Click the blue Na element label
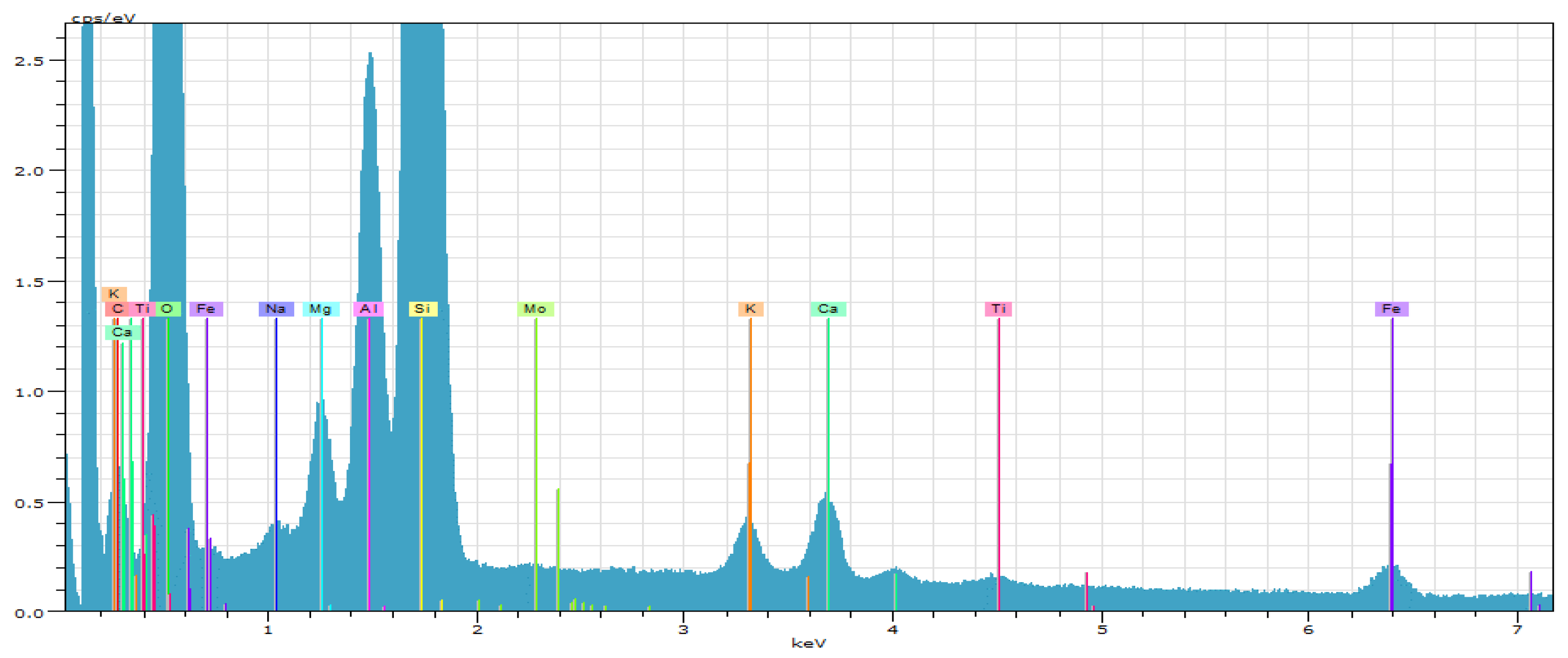Screen dimensions: 1568x658 (276, 309)
